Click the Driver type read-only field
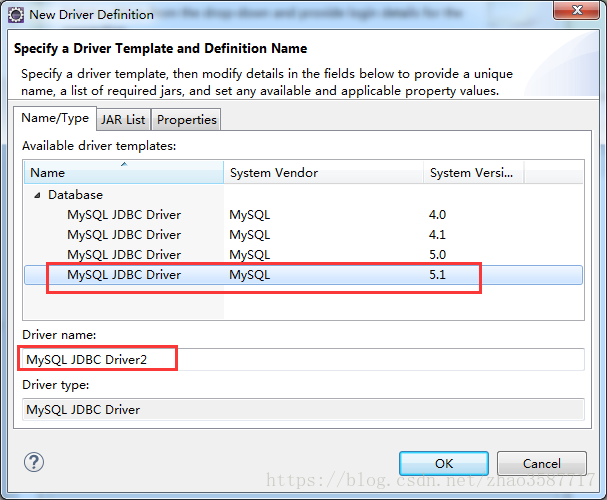Image resolution: width=607 pixels, height=500 pixels. [304, 409]
